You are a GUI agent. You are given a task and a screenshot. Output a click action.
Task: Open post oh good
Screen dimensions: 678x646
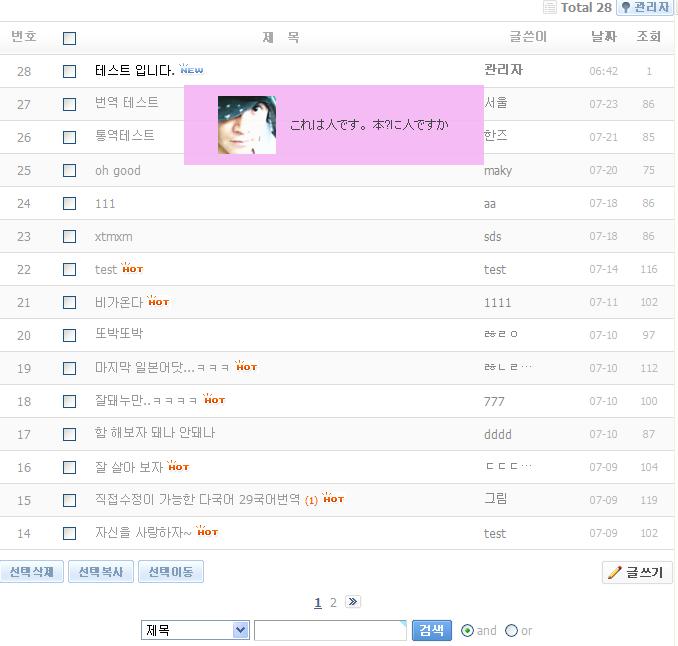pyautogui.click(x=118, y=170)
